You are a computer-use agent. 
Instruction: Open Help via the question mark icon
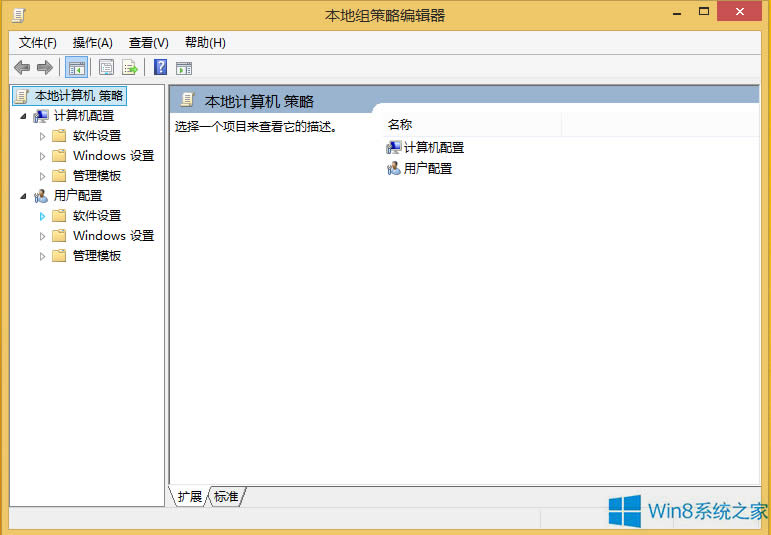click(x=160, y=67)
